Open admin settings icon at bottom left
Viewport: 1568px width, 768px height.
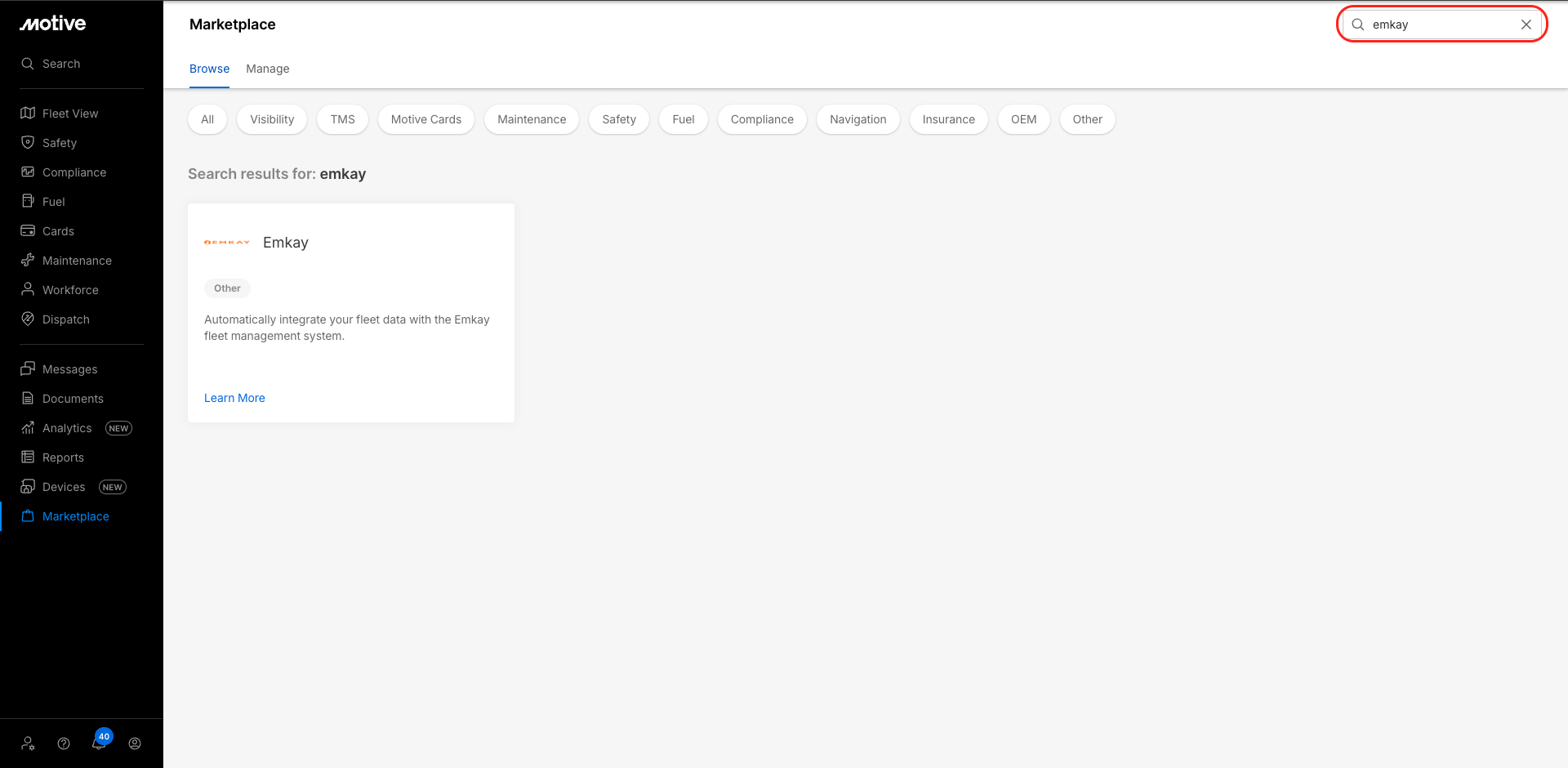coord(28,743)
